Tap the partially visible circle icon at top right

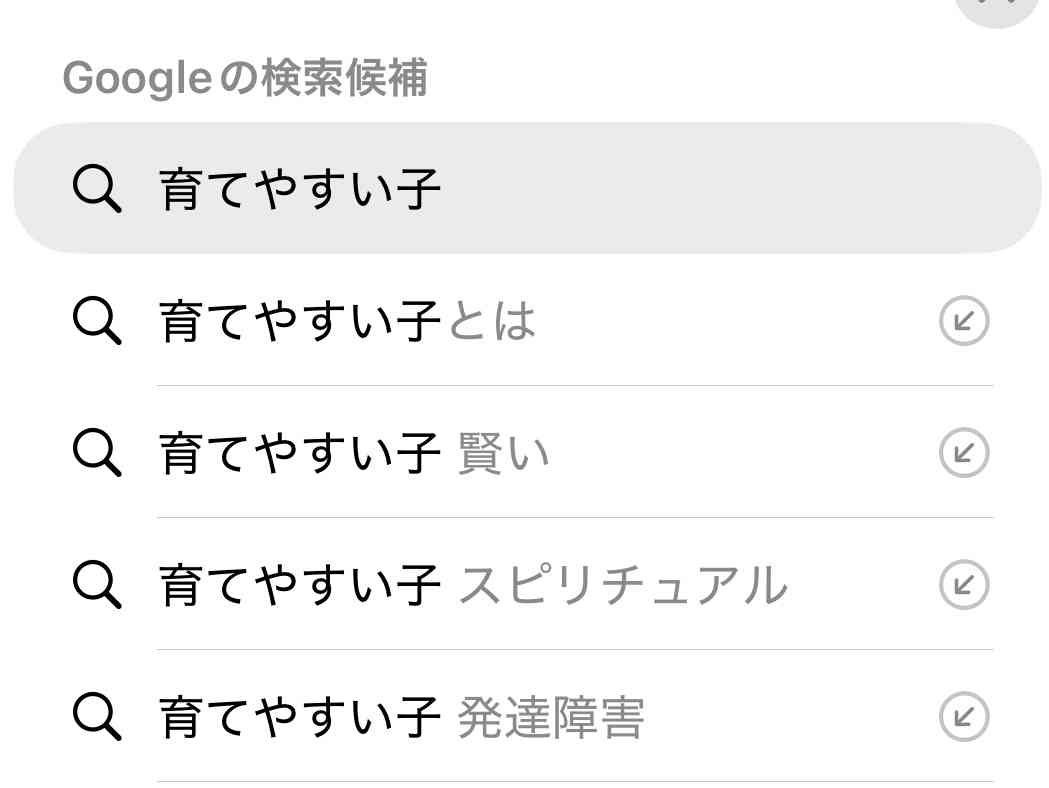click(998, 8)
